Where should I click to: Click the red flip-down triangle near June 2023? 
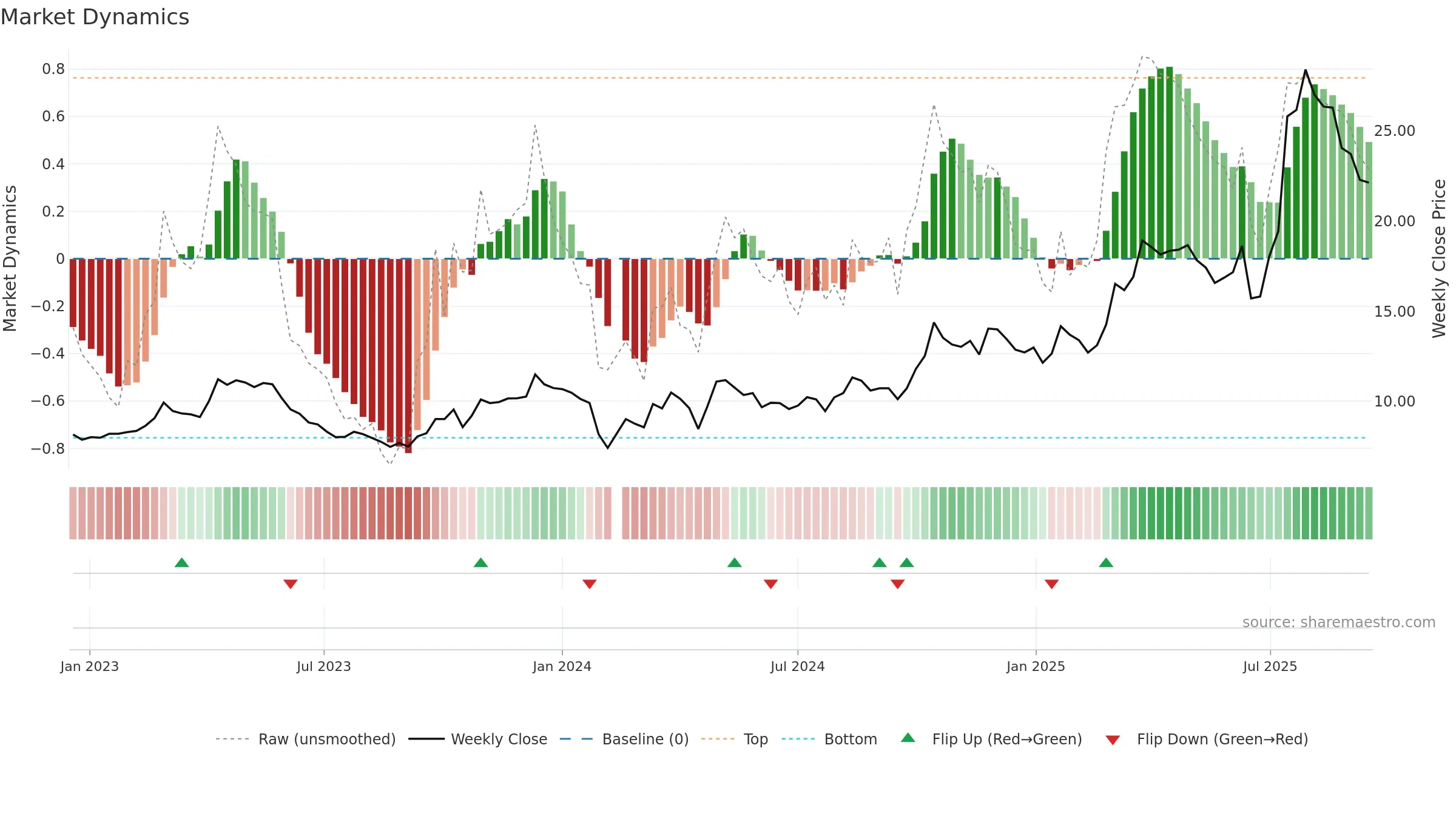click(290, 584)
